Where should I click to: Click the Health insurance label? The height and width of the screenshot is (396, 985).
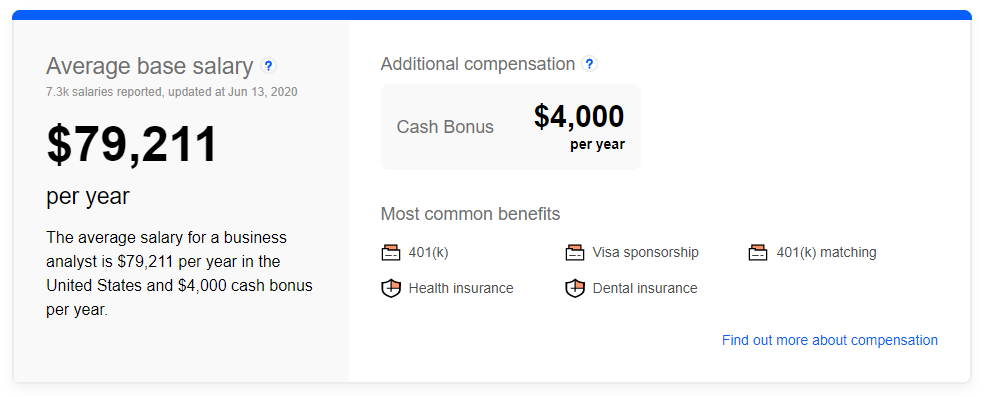point(460,289)
